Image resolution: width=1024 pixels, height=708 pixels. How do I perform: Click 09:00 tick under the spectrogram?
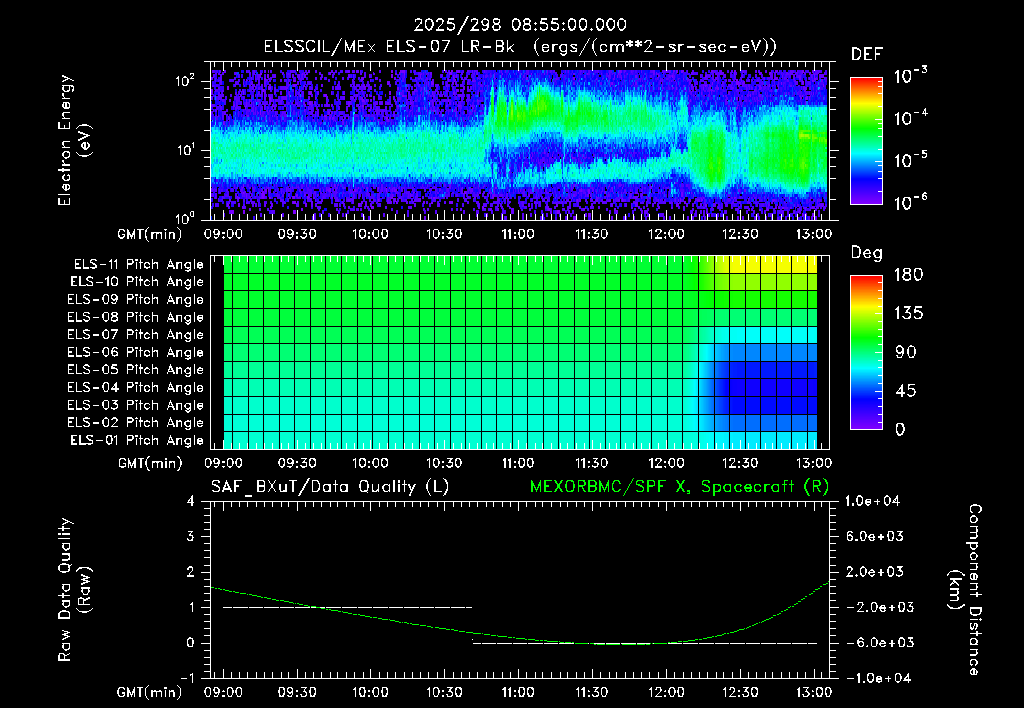pyautogui.click(x=223, y=234)
